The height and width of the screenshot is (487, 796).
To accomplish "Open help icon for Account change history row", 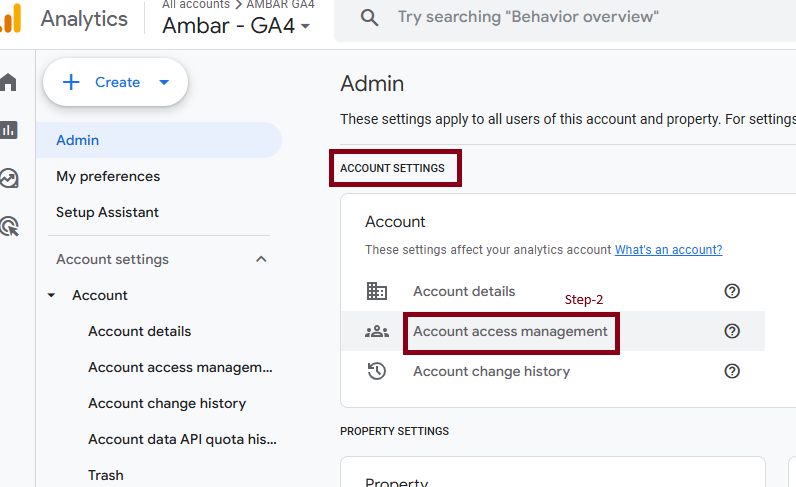I will pyautogui.click(x=732, y=371).
